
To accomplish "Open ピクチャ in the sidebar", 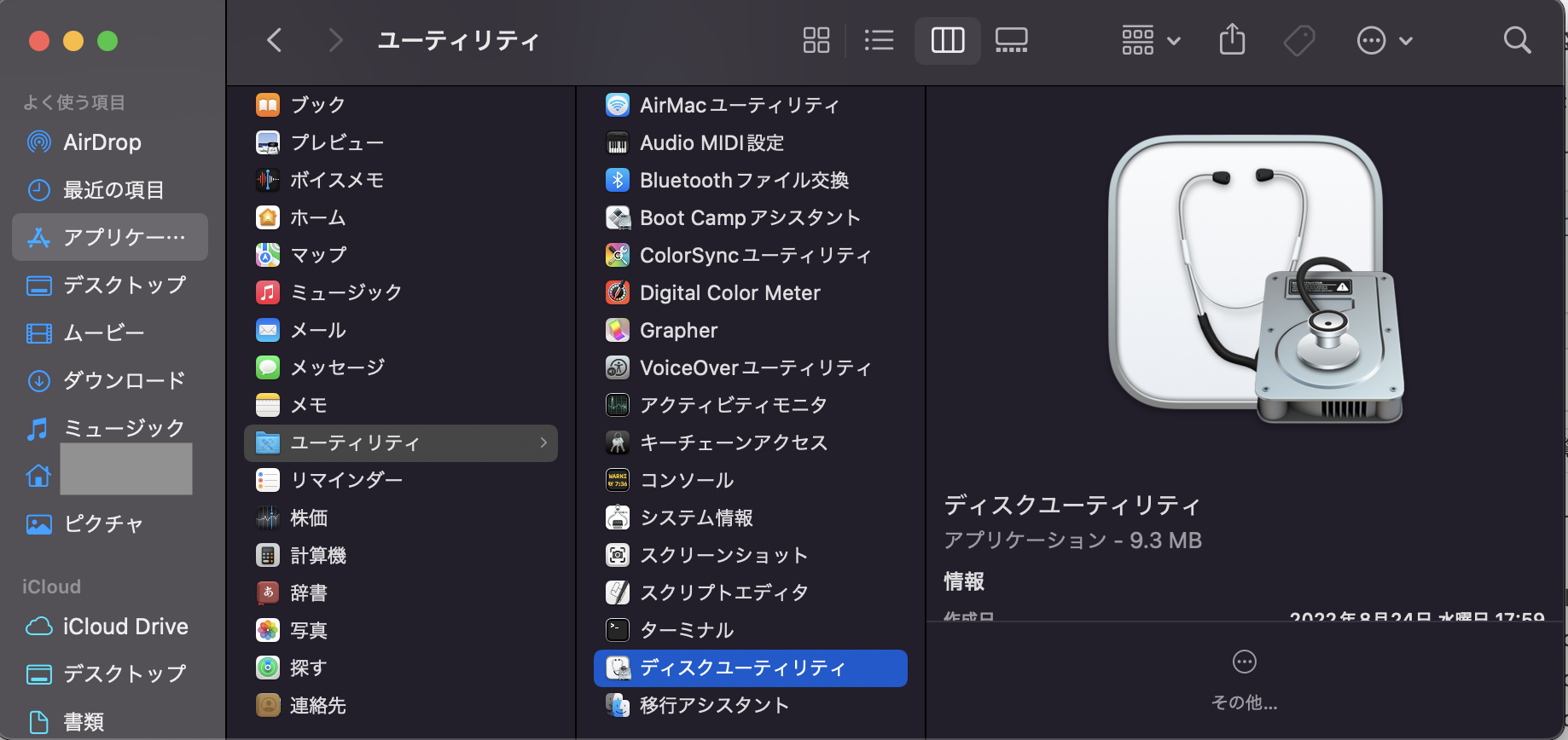I will pos(110,523).
